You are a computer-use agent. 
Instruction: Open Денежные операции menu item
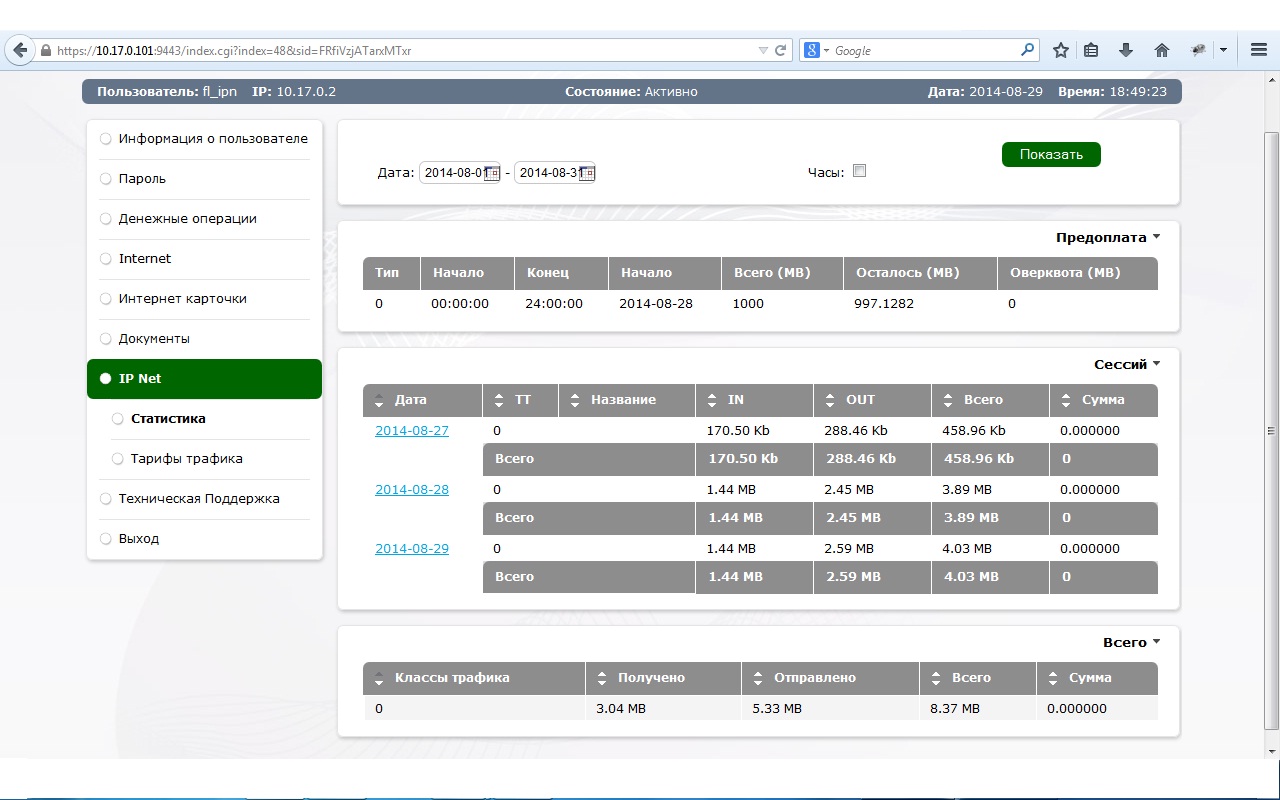click(187, 219)
